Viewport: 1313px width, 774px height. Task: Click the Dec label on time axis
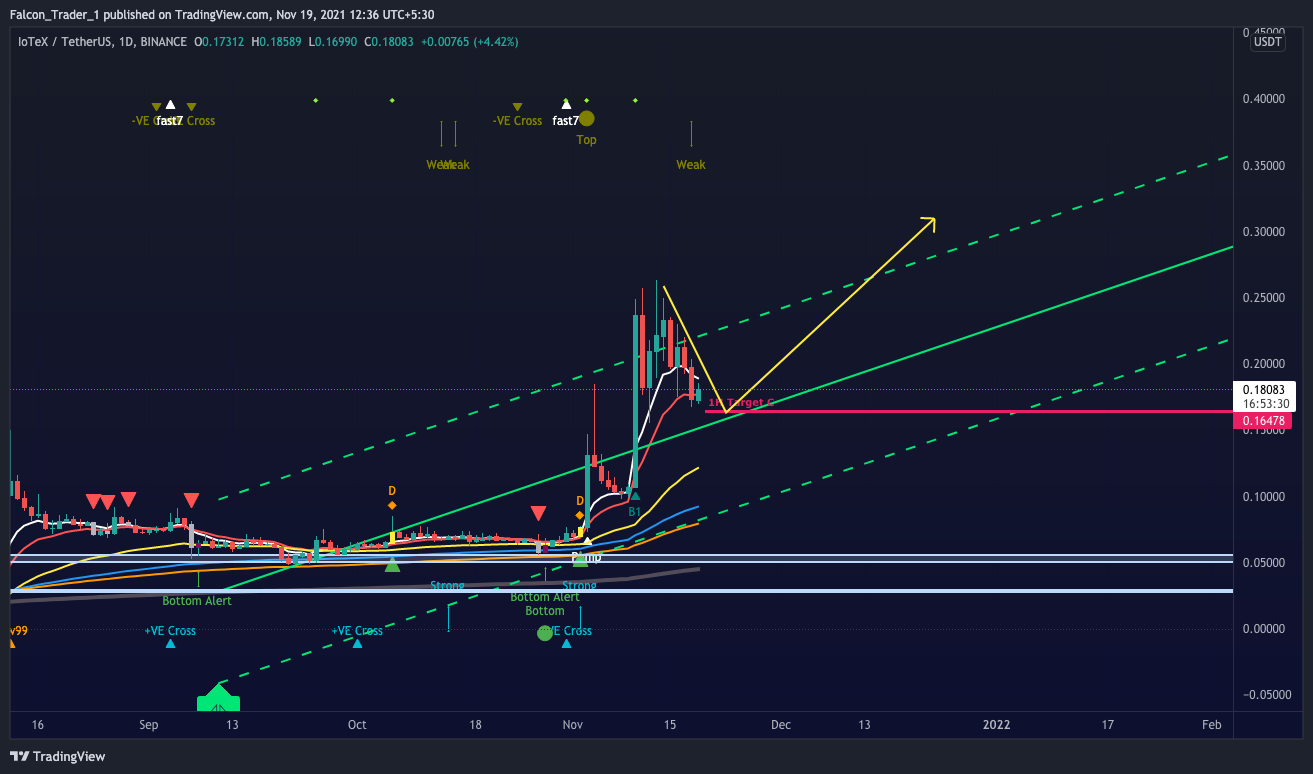(780, 725)
